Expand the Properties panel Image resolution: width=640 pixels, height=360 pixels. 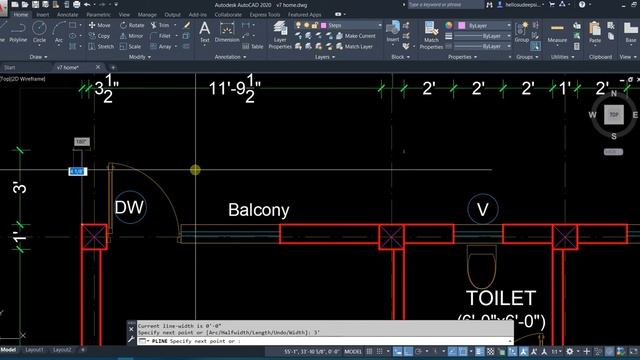[x=462, y=57]
